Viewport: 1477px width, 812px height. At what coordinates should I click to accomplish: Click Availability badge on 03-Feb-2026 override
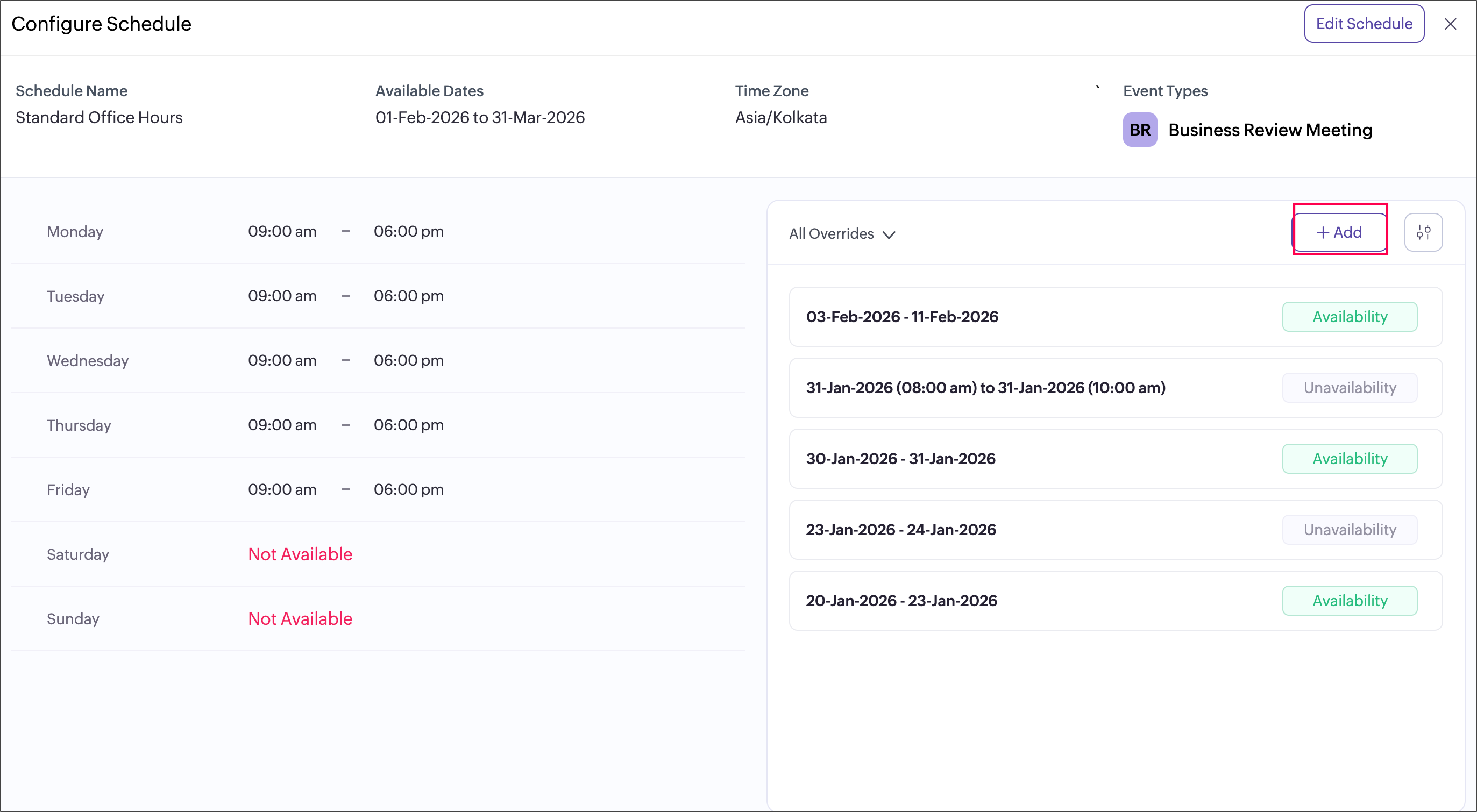pyautogui.click(x=1349, y=317)
